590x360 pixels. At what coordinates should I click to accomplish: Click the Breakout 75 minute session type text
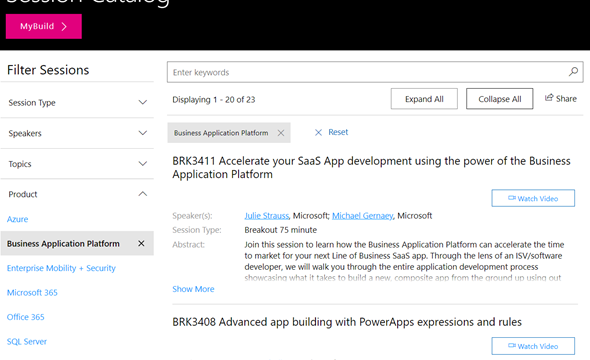[x=281, y=230]
